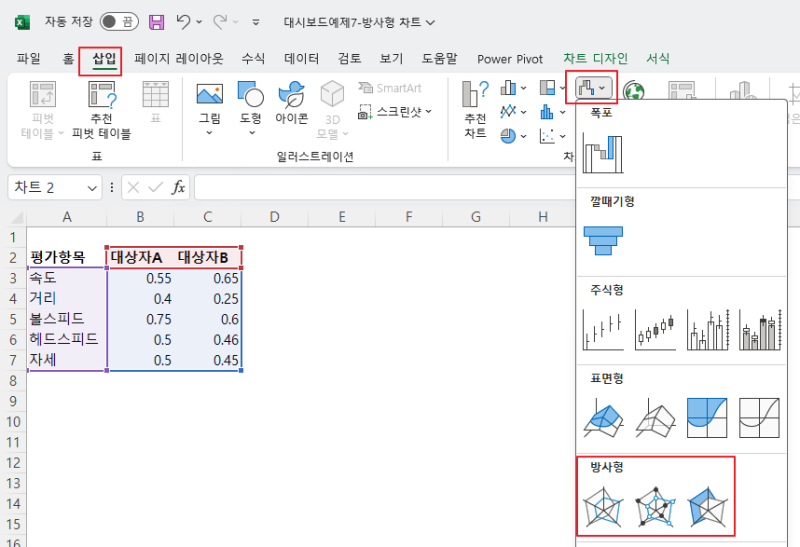Image resolution: width=800 pixels, height=547 pixels.
Task: Open the Screenshot (스크린샷) dropdown
Action: 395,112
